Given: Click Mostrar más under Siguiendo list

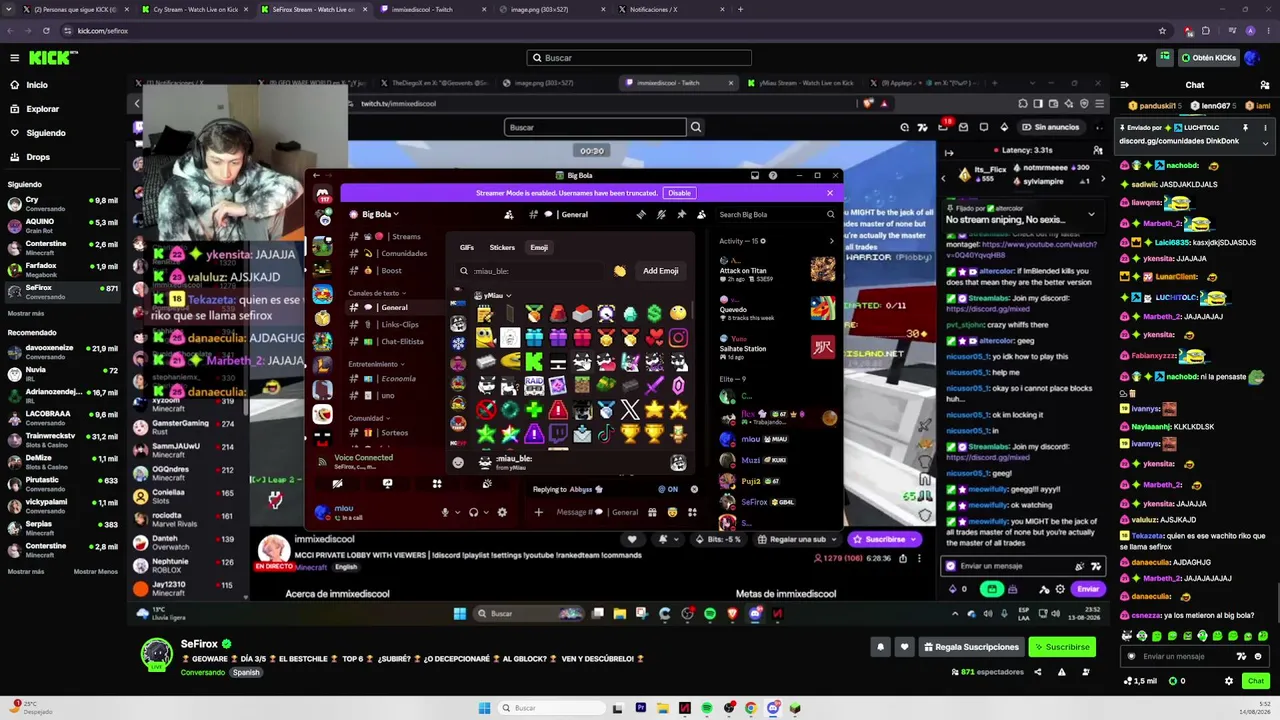Looking at the screenshot, I should 26,313.
